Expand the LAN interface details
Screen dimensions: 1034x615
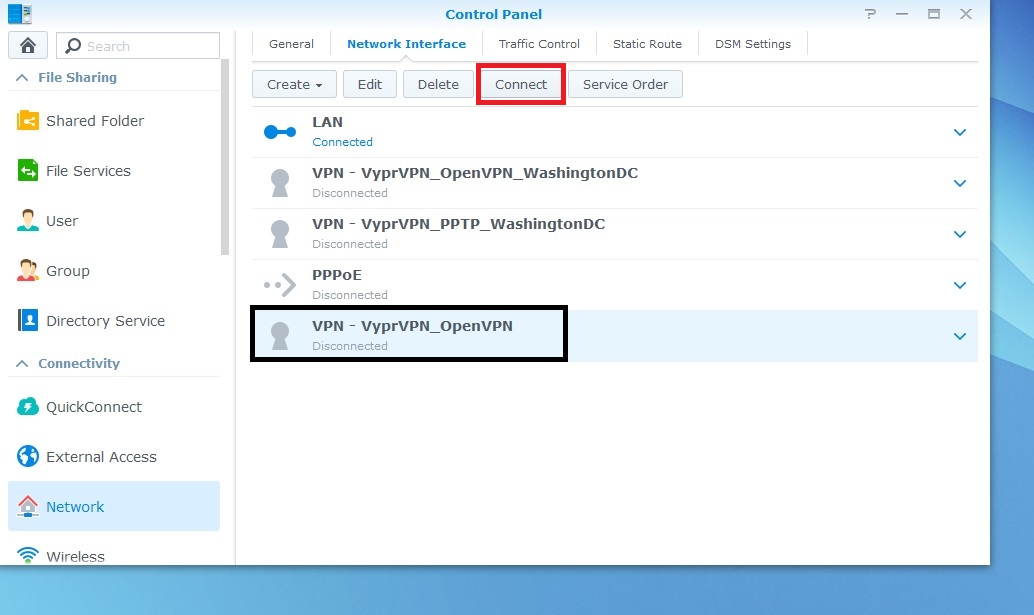[959, 132]
